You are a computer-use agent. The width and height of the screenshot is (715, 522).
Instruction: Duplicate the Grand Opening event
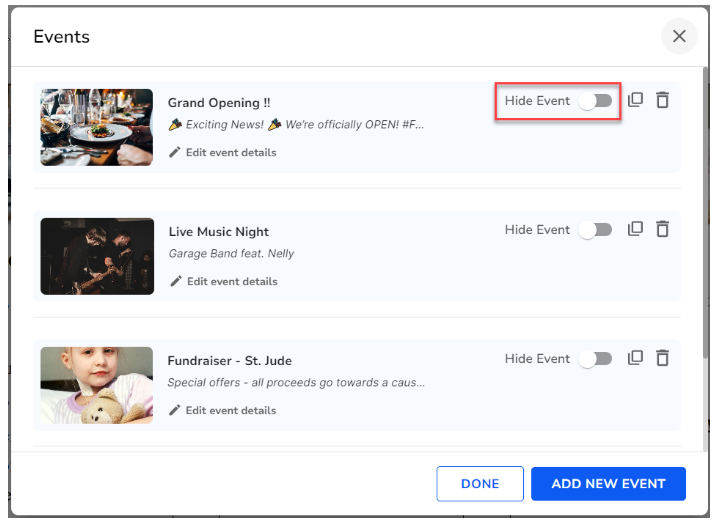click(x=635, y=100)
